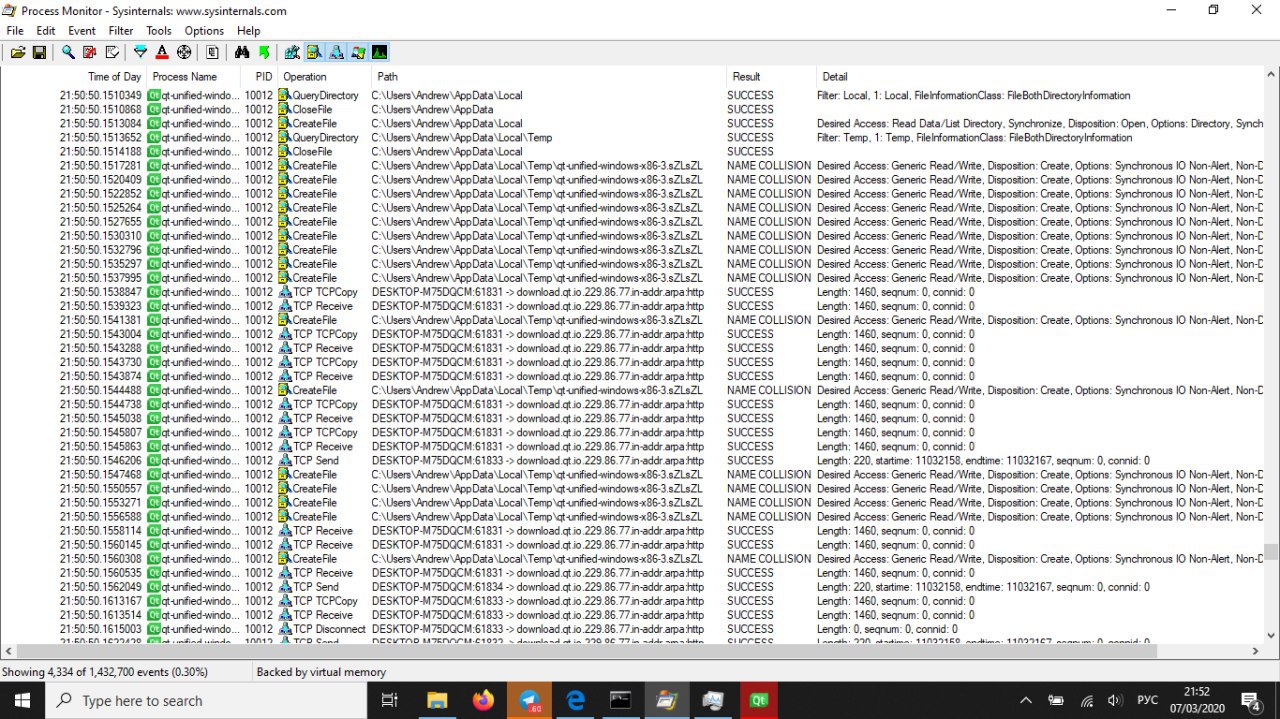The image size is (1280, 719).
Task: Open the Tools menu
Action: pyautogui.click(x=159, y=31)
